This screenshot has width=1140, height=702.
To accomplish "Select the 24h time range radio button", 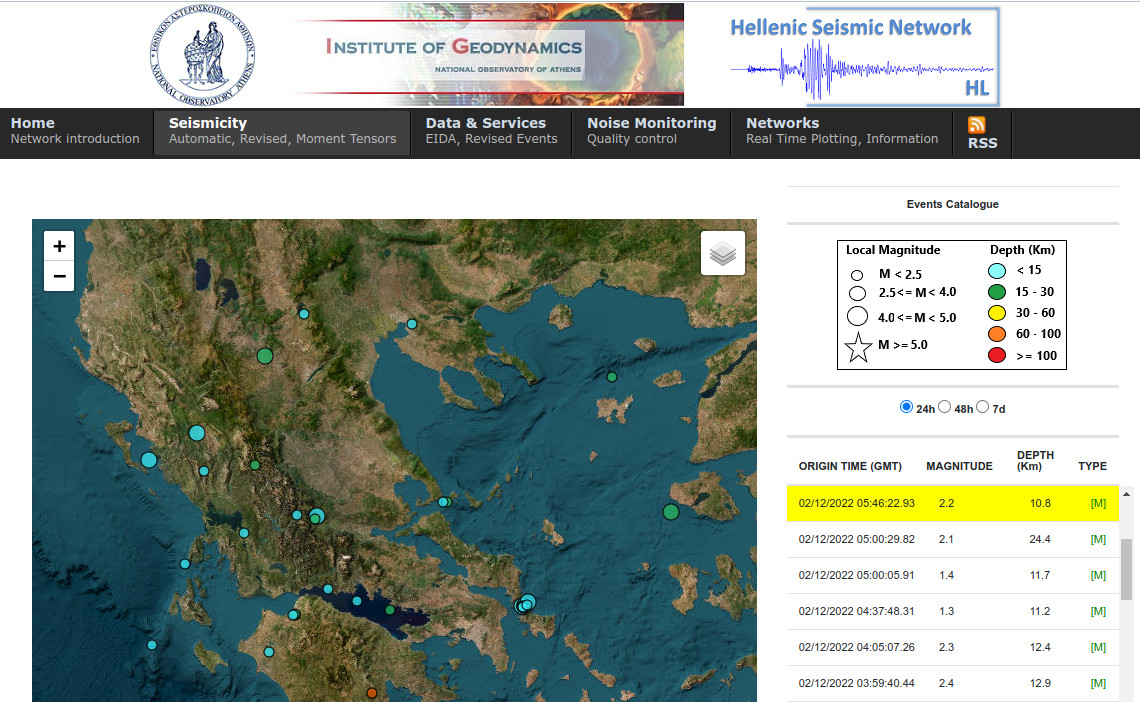I will [906, 407].
